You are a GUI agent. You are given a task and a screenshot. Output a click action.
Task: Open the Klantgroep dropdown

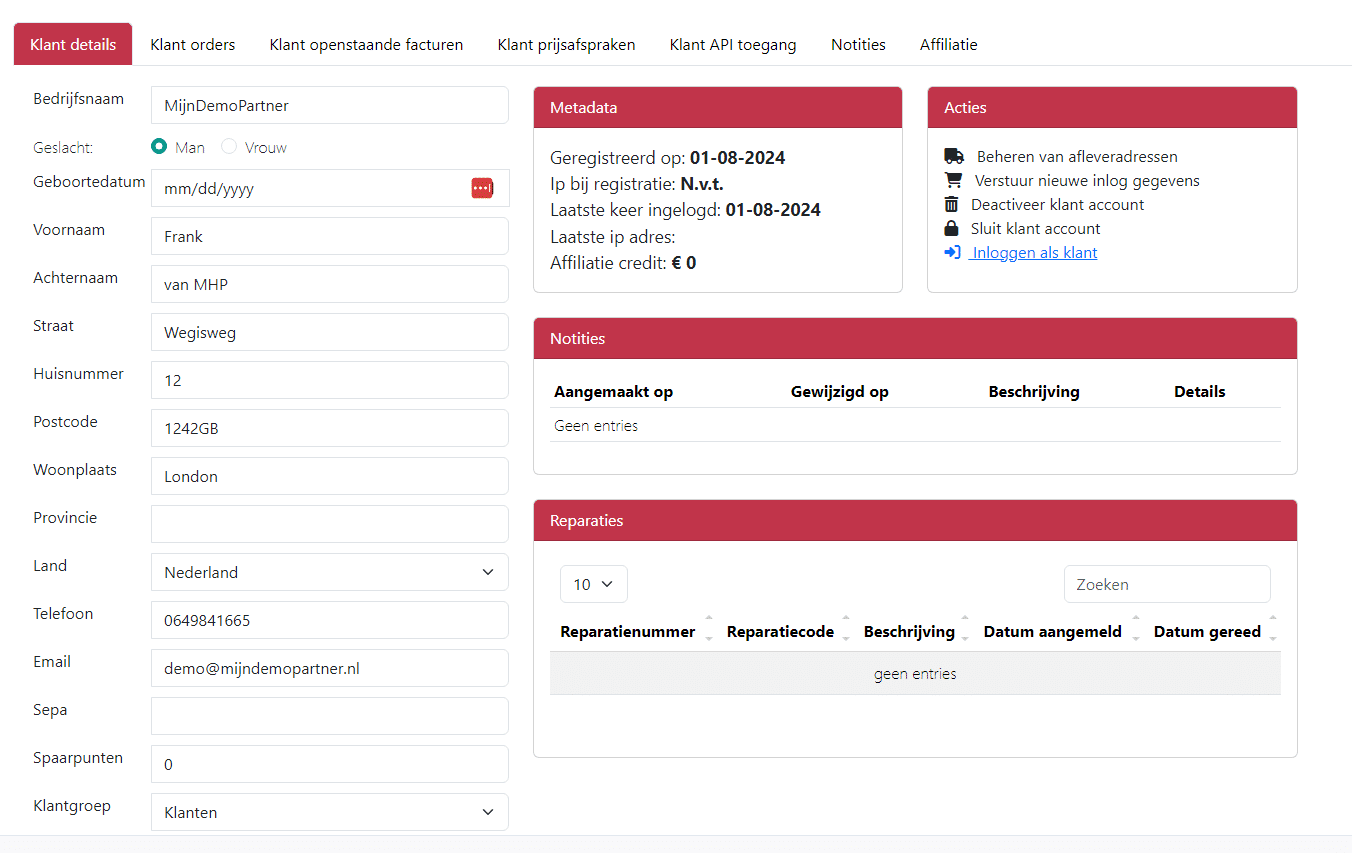pos(330,812)
